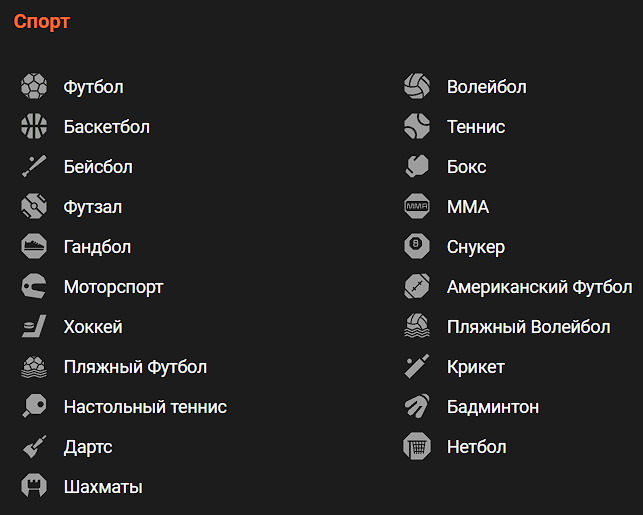
Task: Open the boxing glove icon
Action: 417,166
